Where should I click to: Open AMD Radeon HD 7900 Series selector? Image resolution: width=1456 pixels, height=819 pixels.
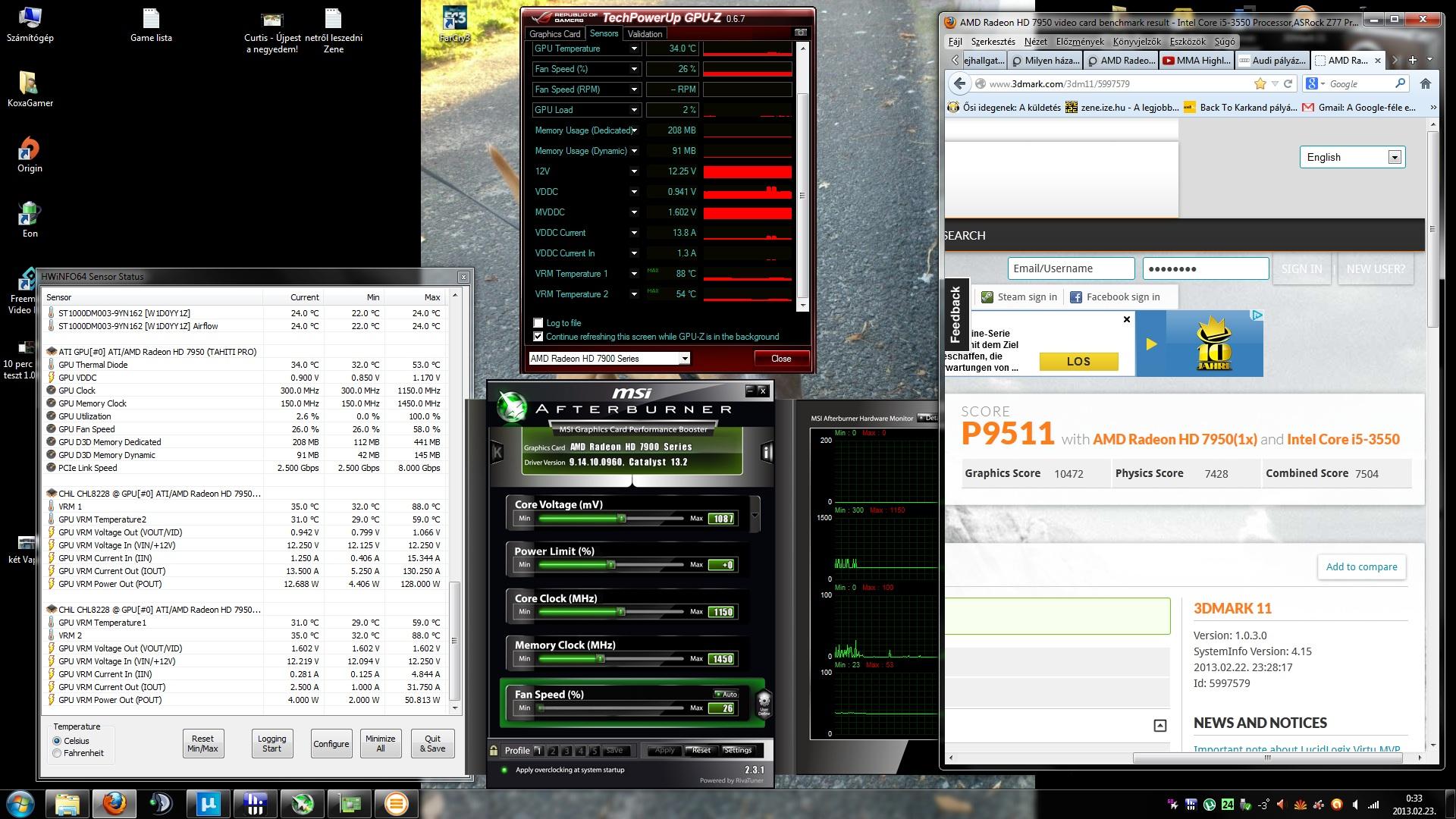click(609, 359)
